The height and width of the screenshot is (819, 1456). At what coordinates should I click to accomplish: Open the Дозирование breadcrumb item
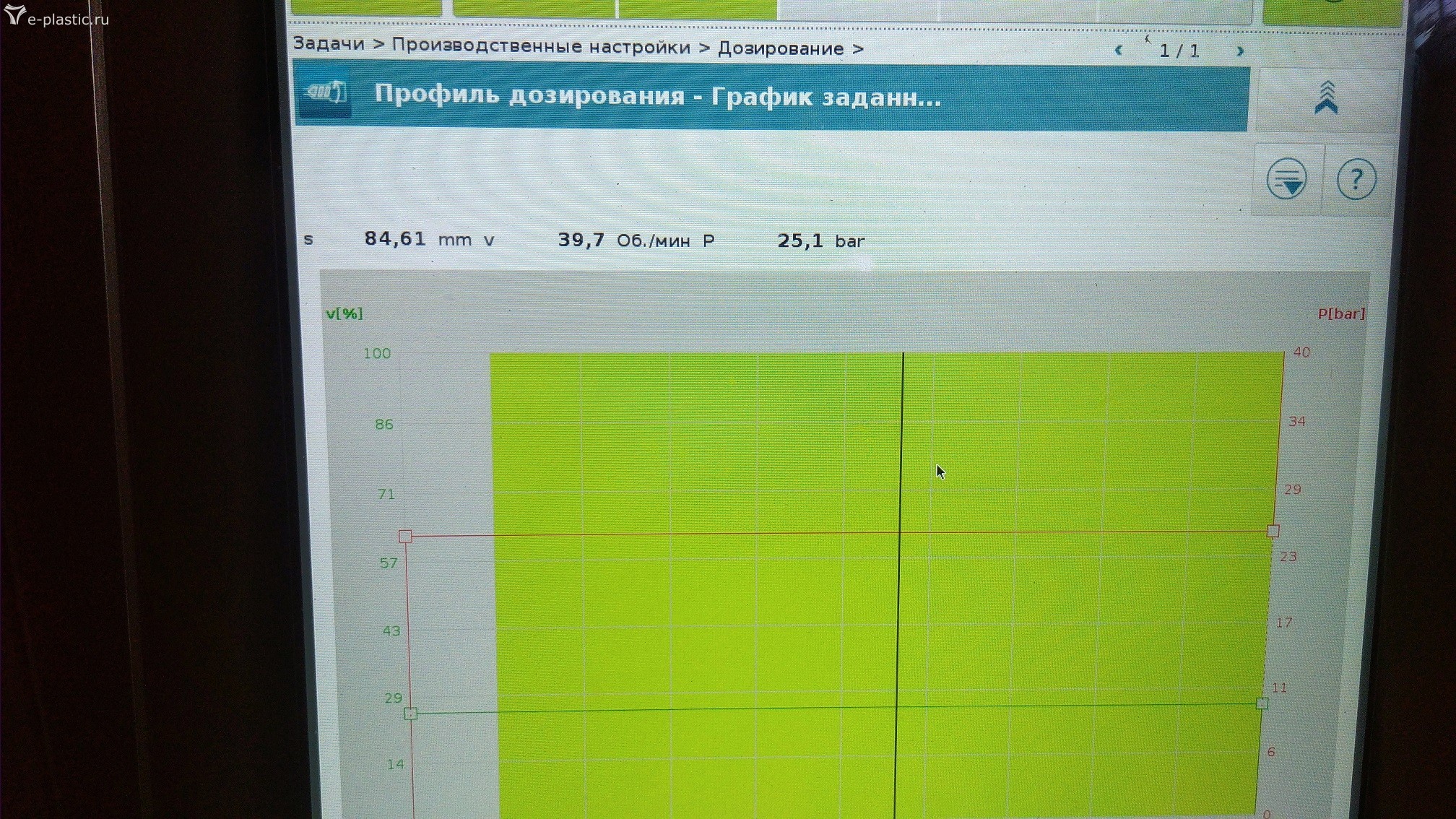point(780,48)
